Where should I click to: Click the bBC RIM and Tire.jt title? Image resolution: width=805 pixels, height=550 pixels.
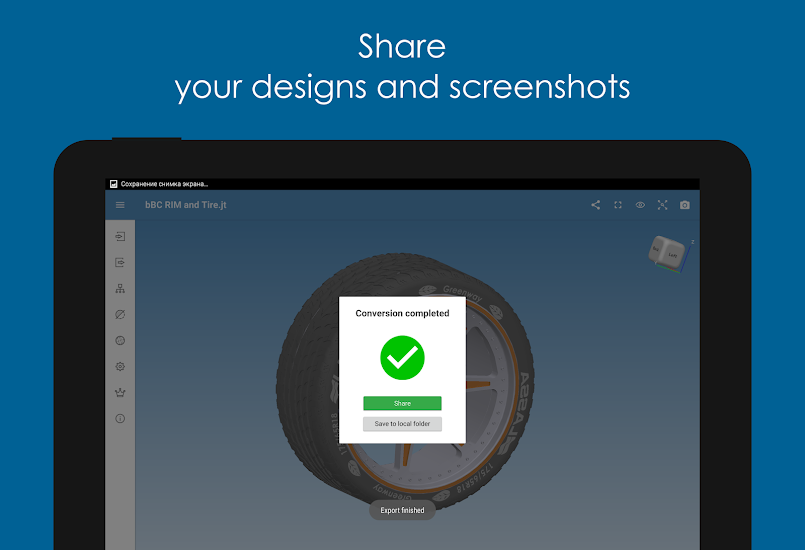[186, 205]
